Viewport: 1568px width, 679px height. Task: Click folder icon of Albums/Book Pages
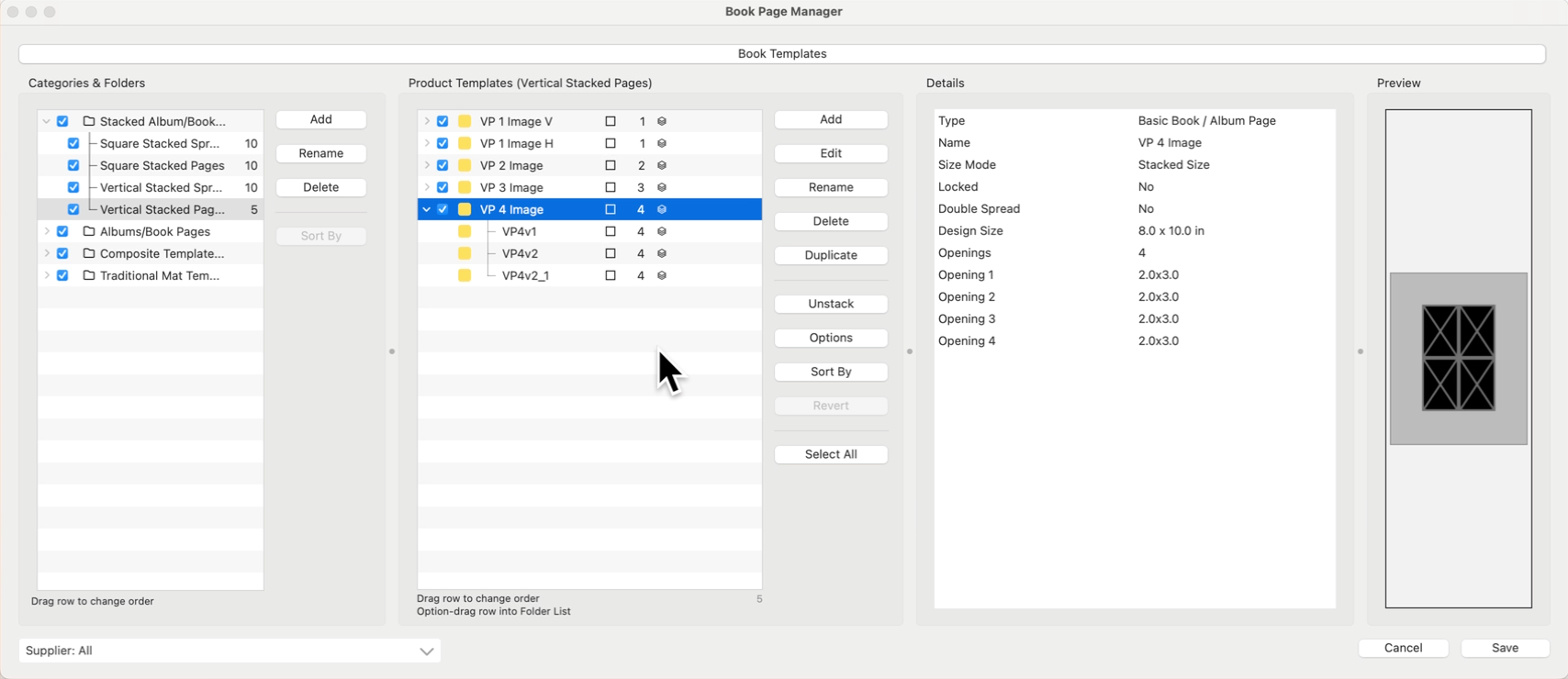[89, 231]
